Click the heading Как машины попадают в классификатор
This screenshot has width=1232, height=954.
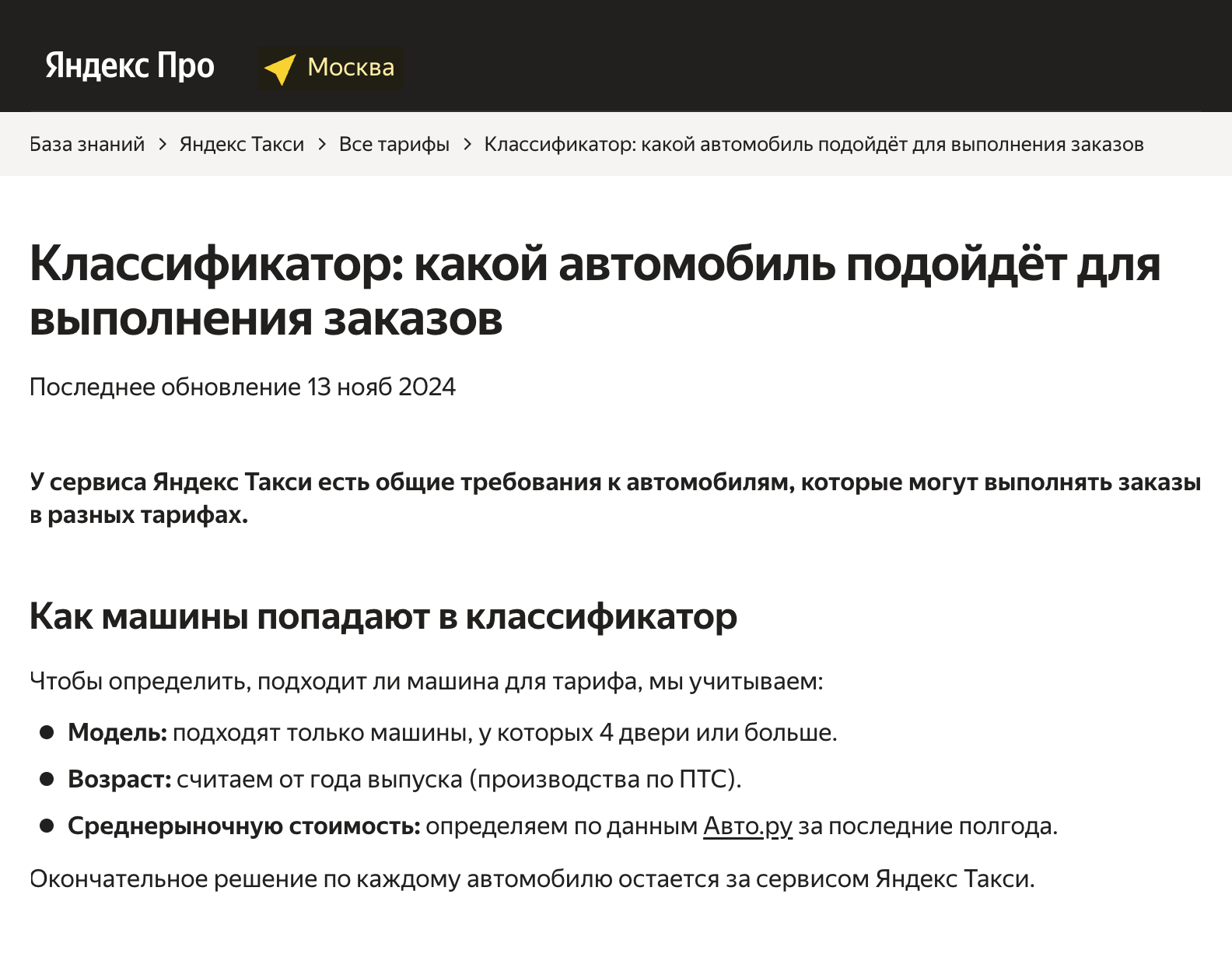383,616
